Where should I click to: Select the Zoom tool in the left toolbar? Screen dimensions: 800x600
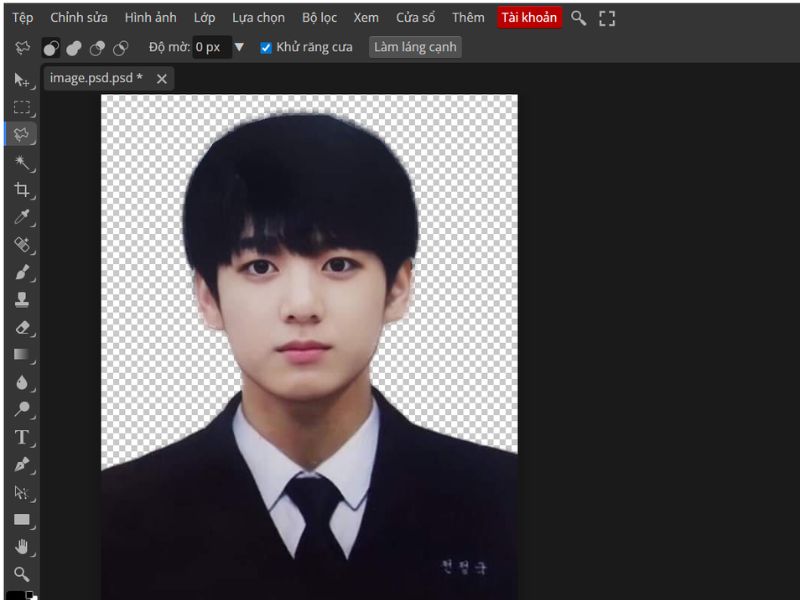(x=21, y=574)
